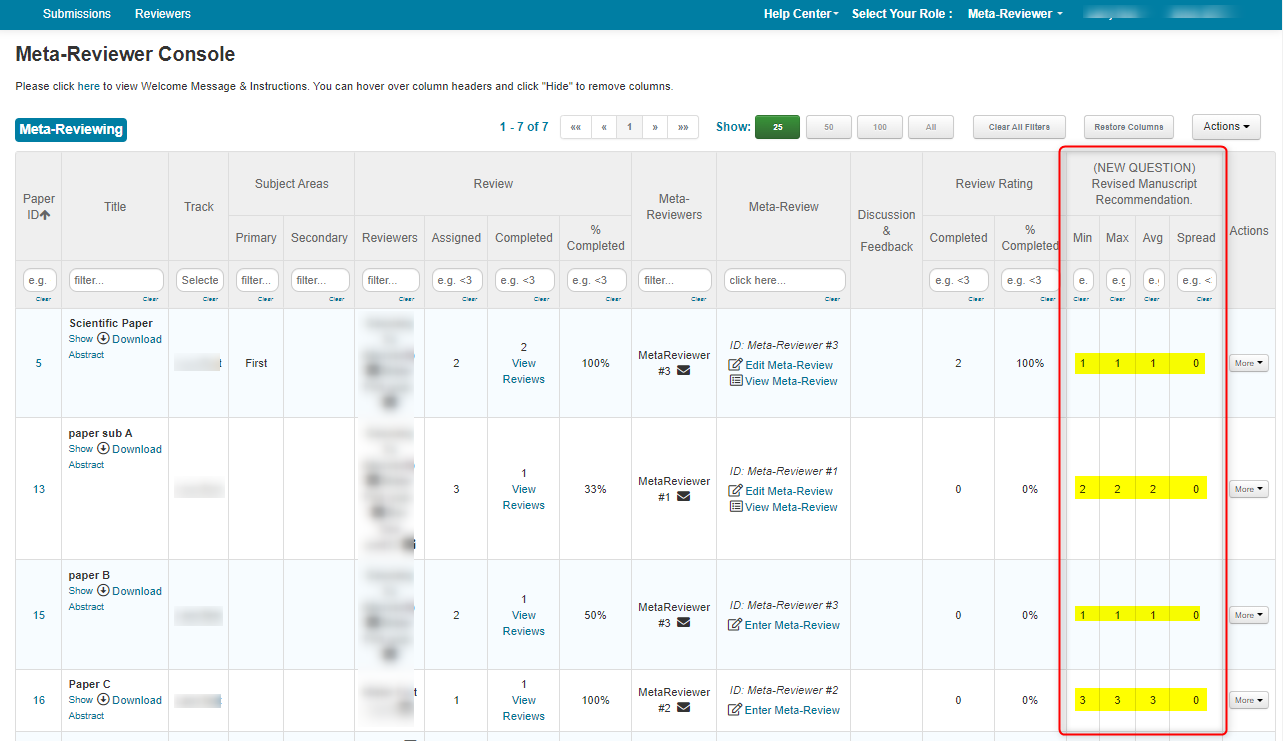The height and width of the screenshot is (741, 1283).
Task: Email MetaReviewer #3 for Scientific Paper
Action: (684, 371)
